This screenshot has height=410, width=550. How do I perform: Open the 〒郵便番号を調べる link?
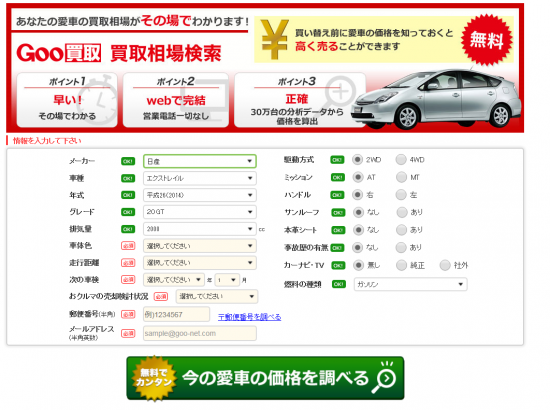tap(249, 317)
